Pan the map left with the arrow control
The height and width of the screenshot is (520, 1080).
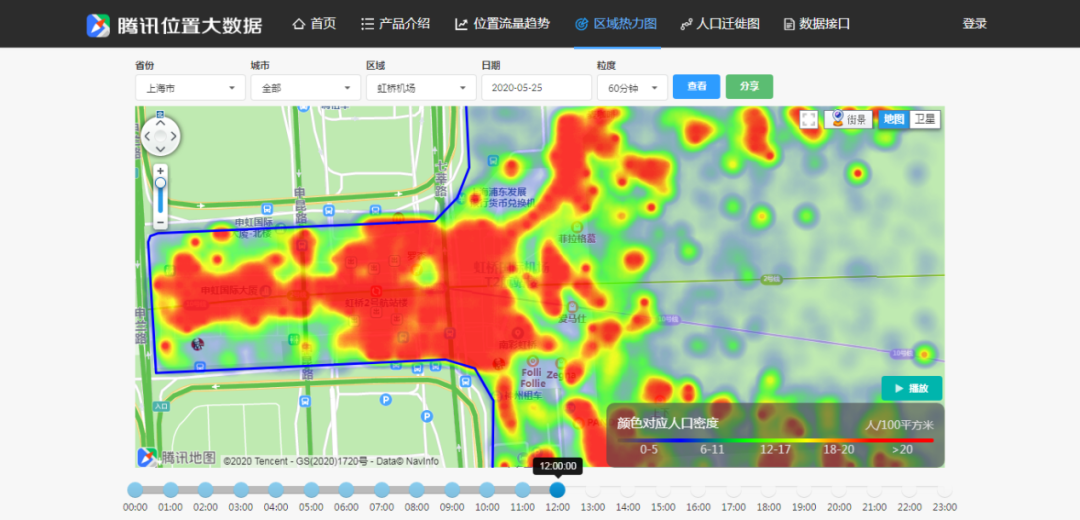[147, 136]
